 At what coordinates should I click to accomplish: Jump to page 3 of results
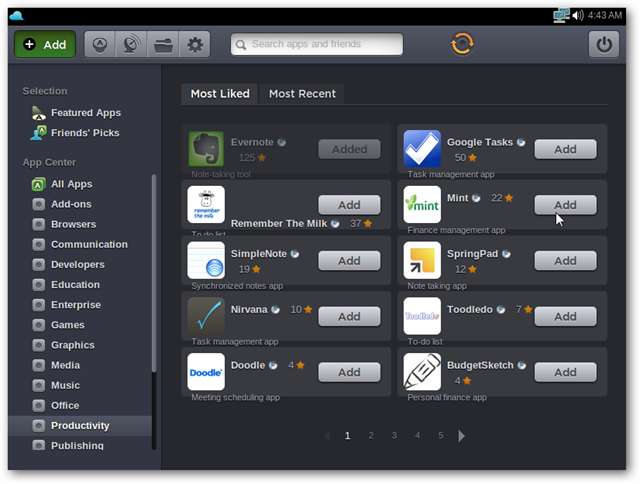(x=394, y=436)
